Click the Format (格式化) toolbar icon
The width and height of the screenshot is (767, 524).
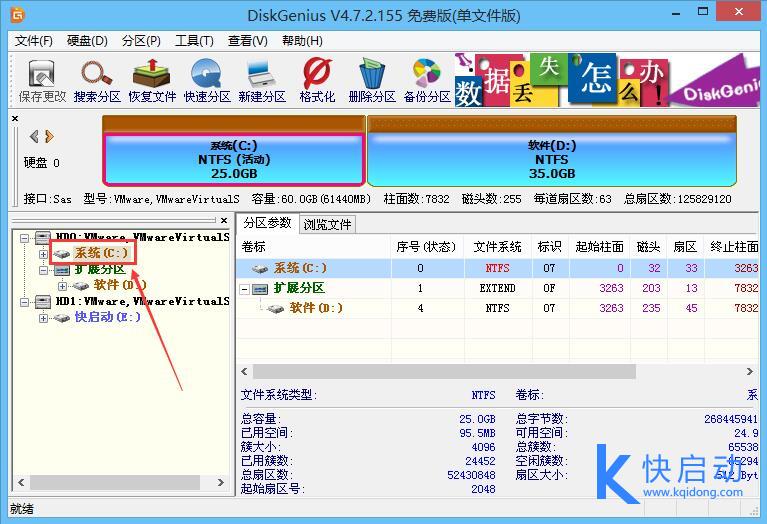coord(317,81)
